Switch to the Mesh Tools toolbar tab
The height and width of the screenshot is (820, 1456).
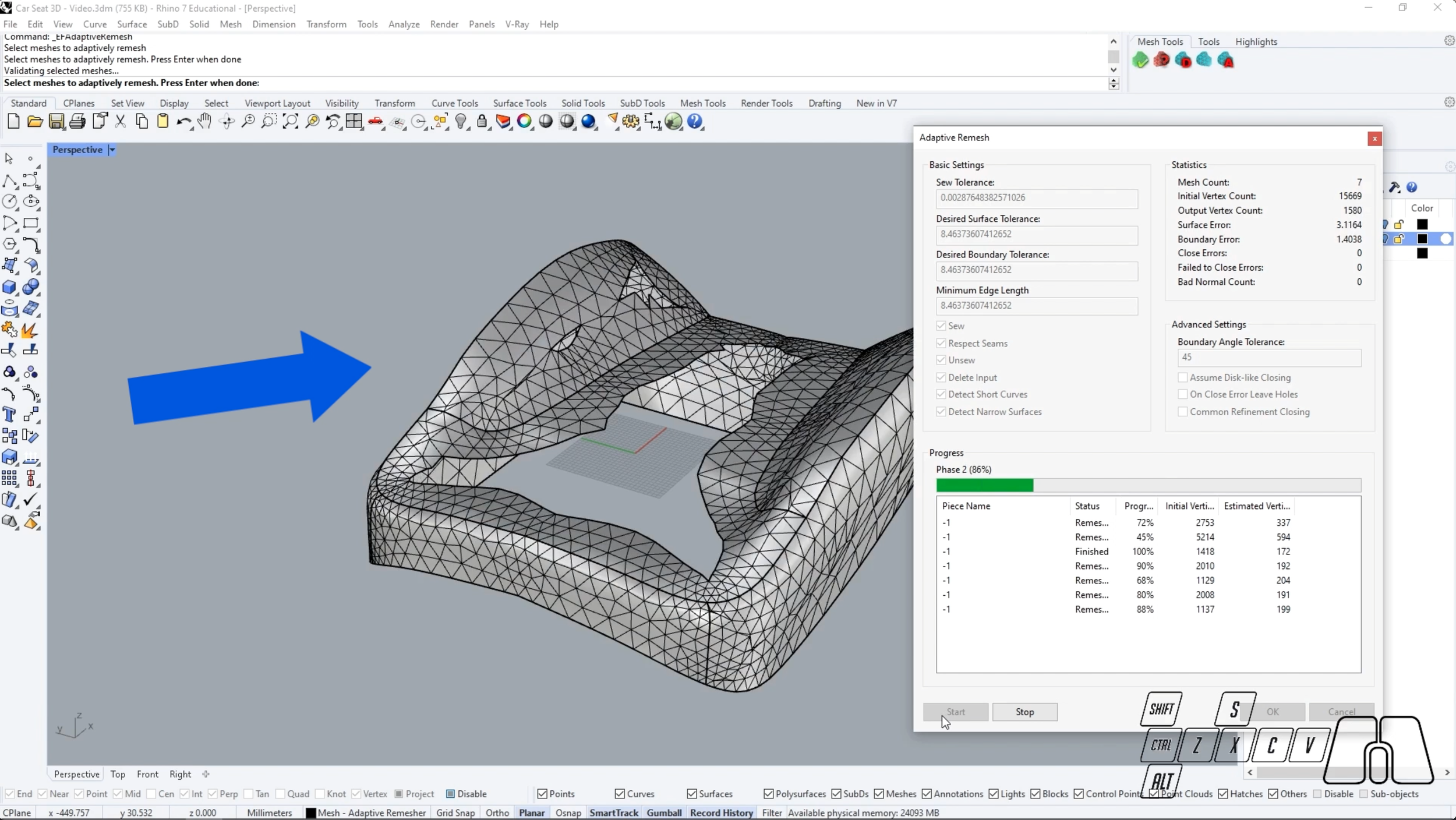coord(702,103)
